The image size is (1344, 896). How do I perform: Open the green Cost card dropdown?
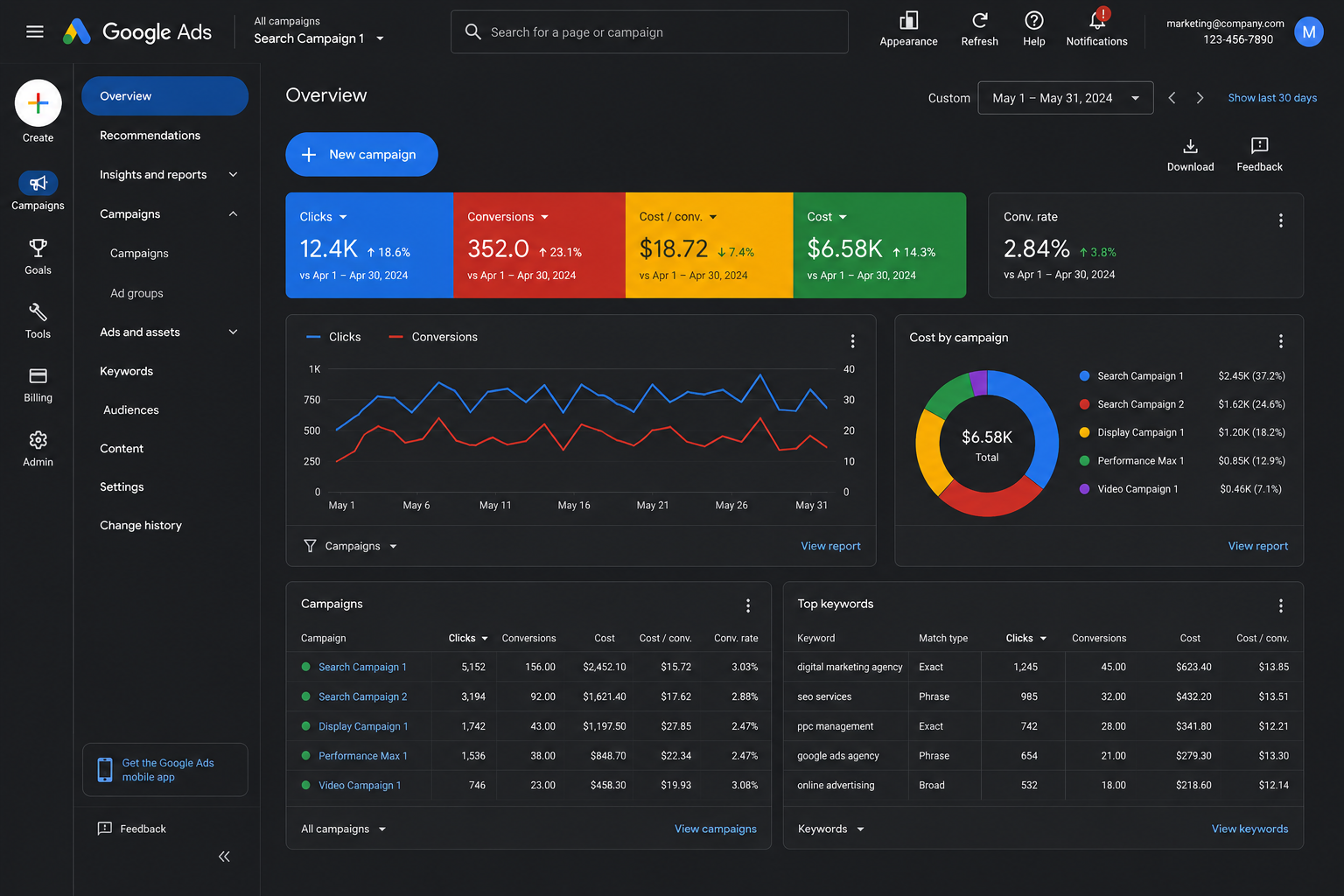pyautogui.click(x=827, y=217)
